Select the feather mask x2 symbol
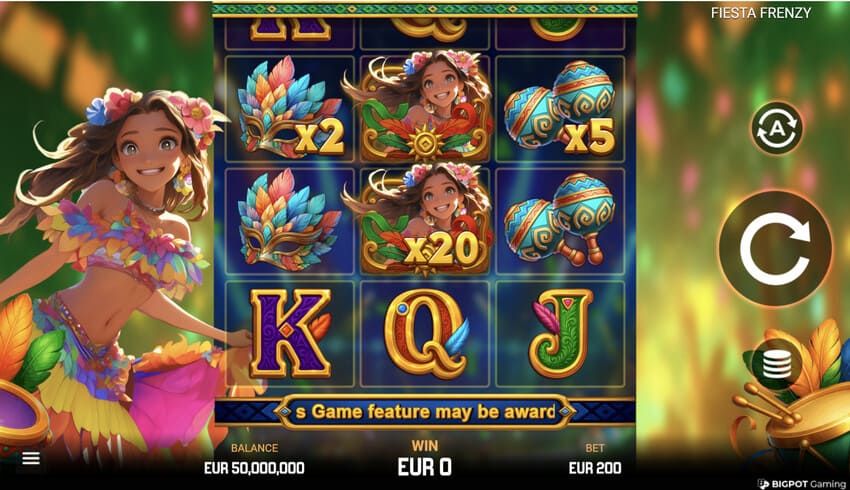The height and width of the screenshot is (490, 850). point(289,108)
